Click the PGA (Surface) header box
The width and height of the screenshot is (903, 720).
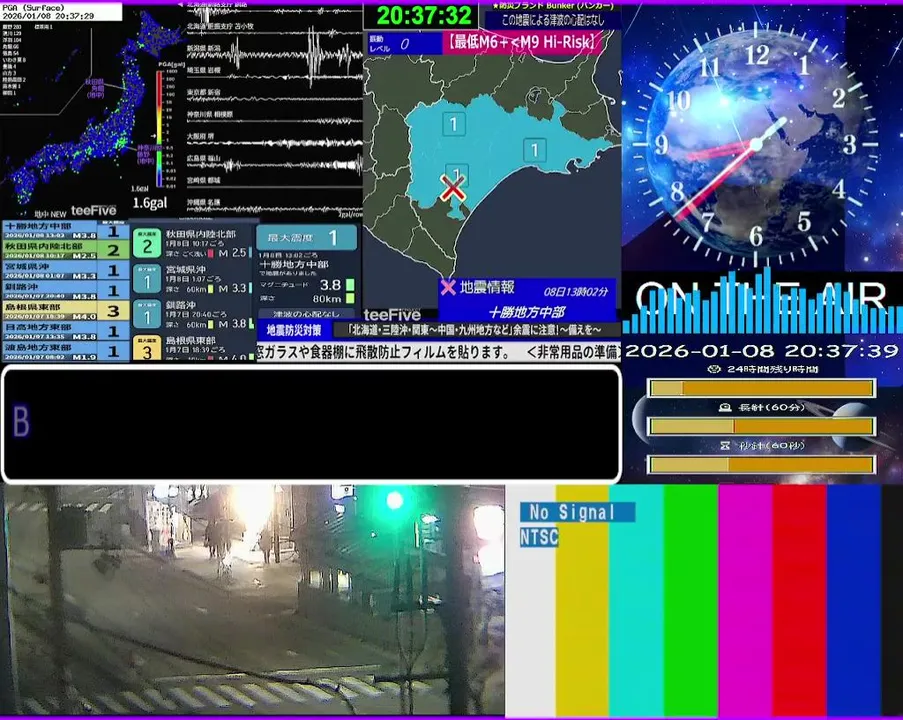click(x=62, y=12)
